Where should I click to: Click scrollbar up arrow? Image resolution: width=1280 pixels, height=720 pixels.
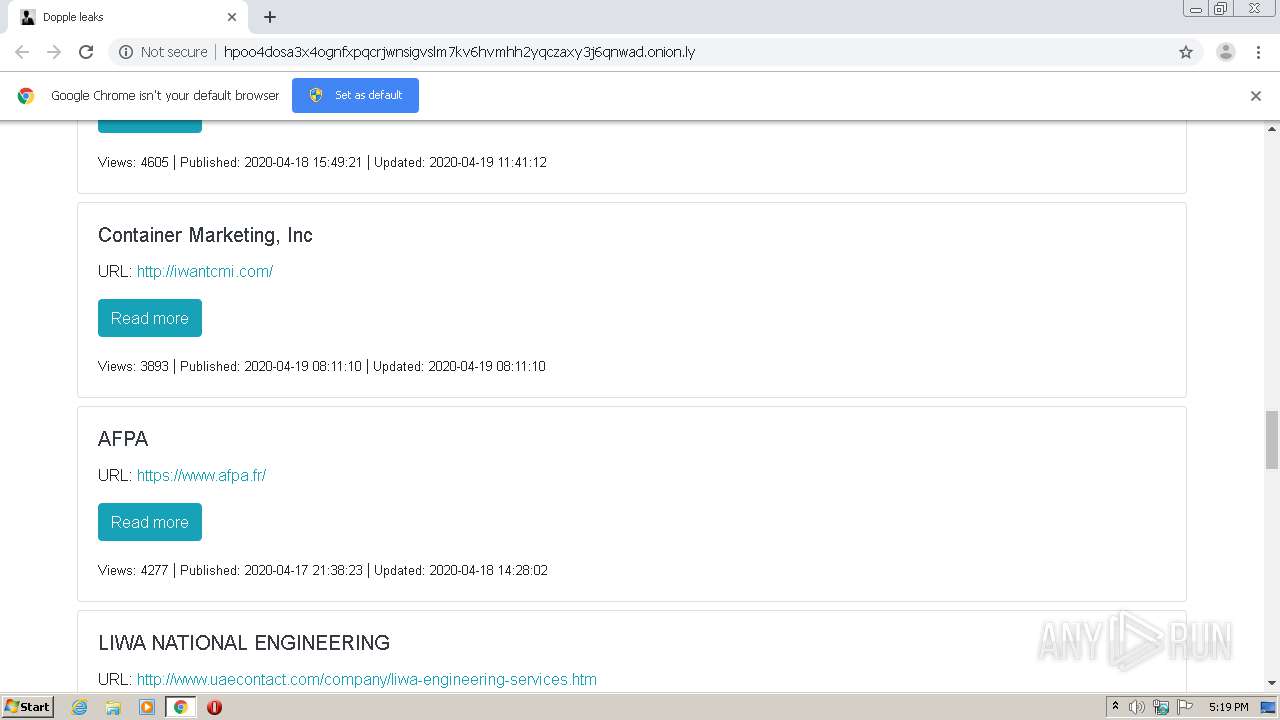1272,129
